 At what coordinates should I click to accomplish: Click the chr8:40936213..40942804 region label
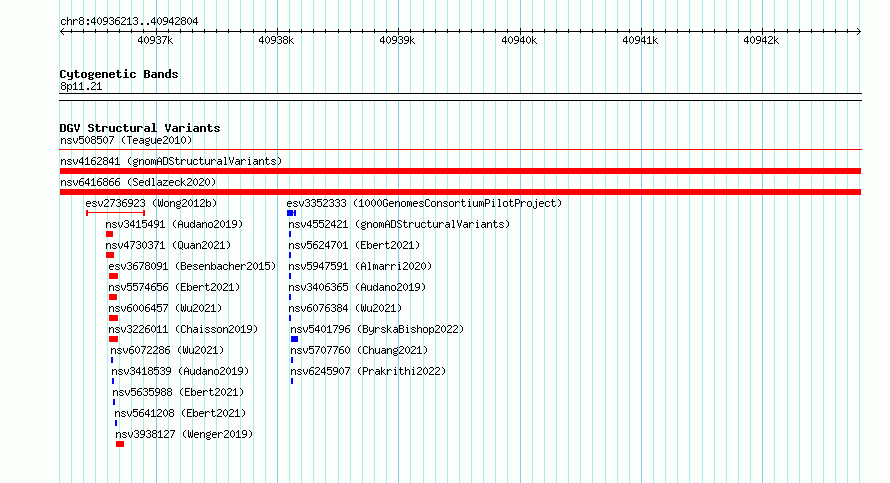click(x=129, y=22)
